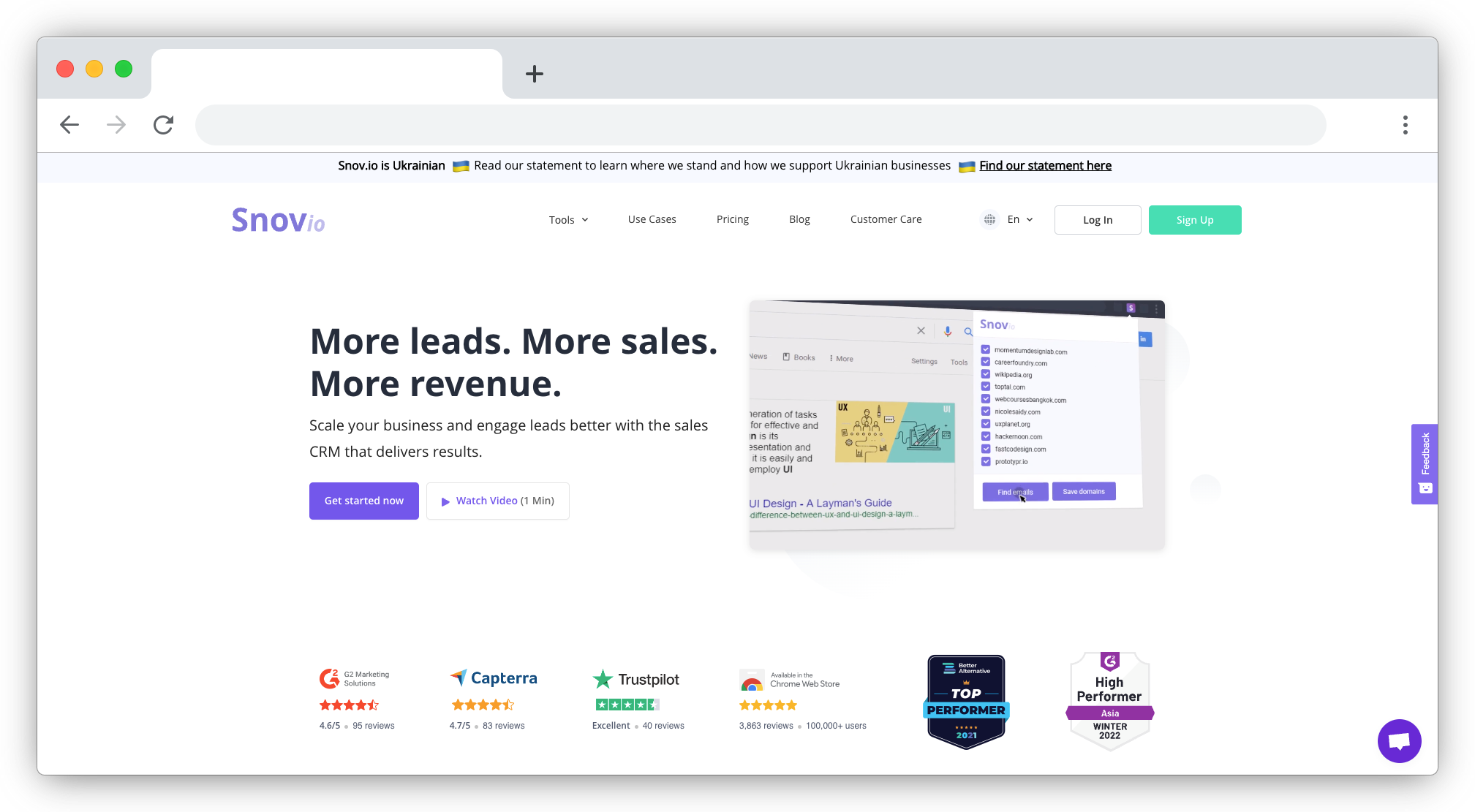Follow the Find our statement here link

[x=1046, y=166]
